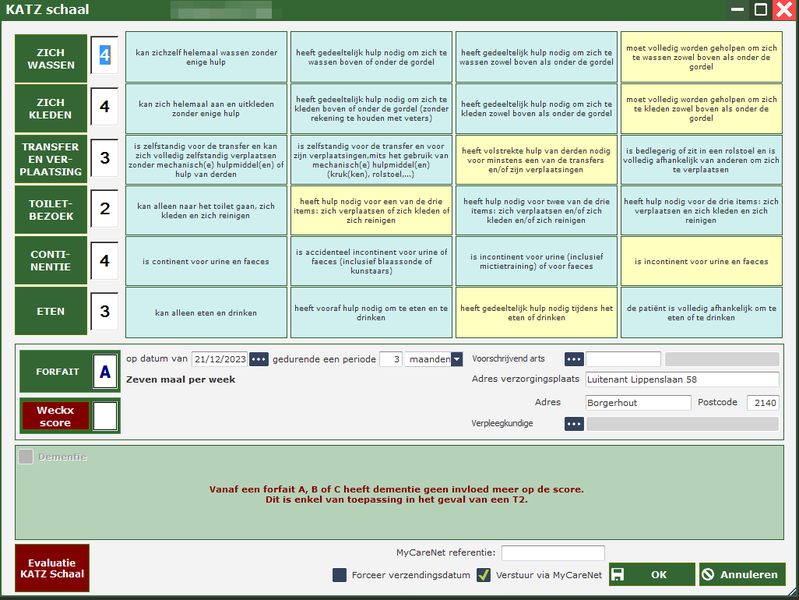Screen dimensions: 799x600
Task: Click the Postcode field showing 2140
Action: pos(763,403)
